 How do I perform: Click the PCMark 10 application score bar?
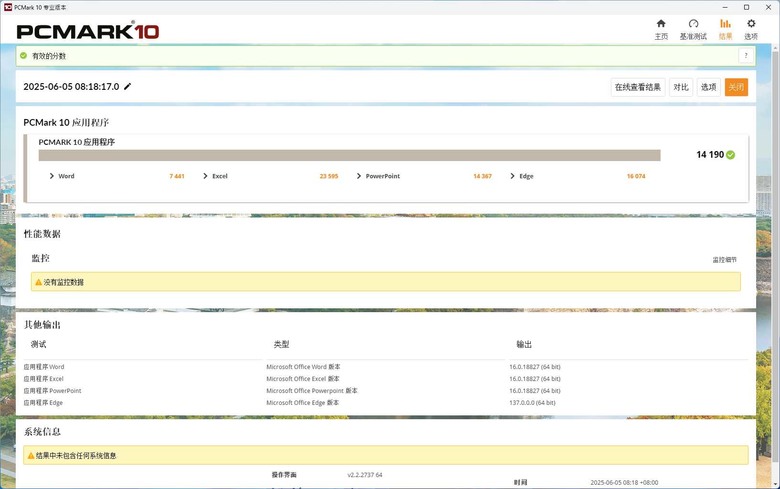[349, 155]
